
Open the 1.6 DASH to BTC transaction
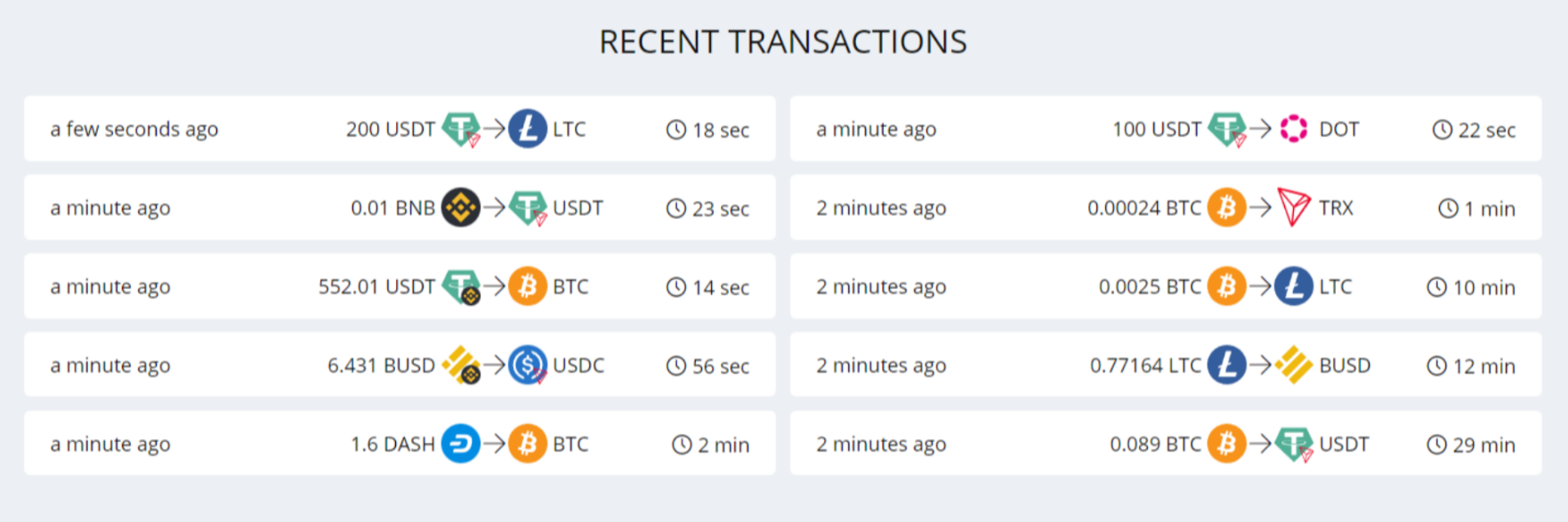[x=400, y=444]
